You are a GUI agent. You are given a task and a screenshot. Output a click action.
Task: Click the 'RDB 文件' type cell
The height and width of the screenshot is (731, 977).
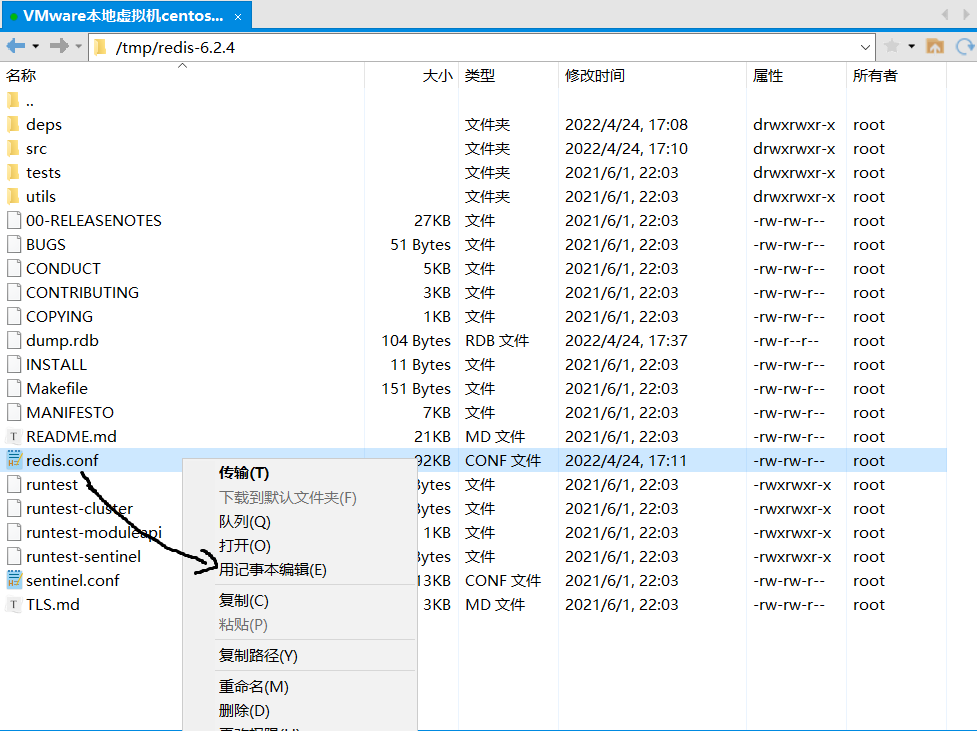(497, 341)
